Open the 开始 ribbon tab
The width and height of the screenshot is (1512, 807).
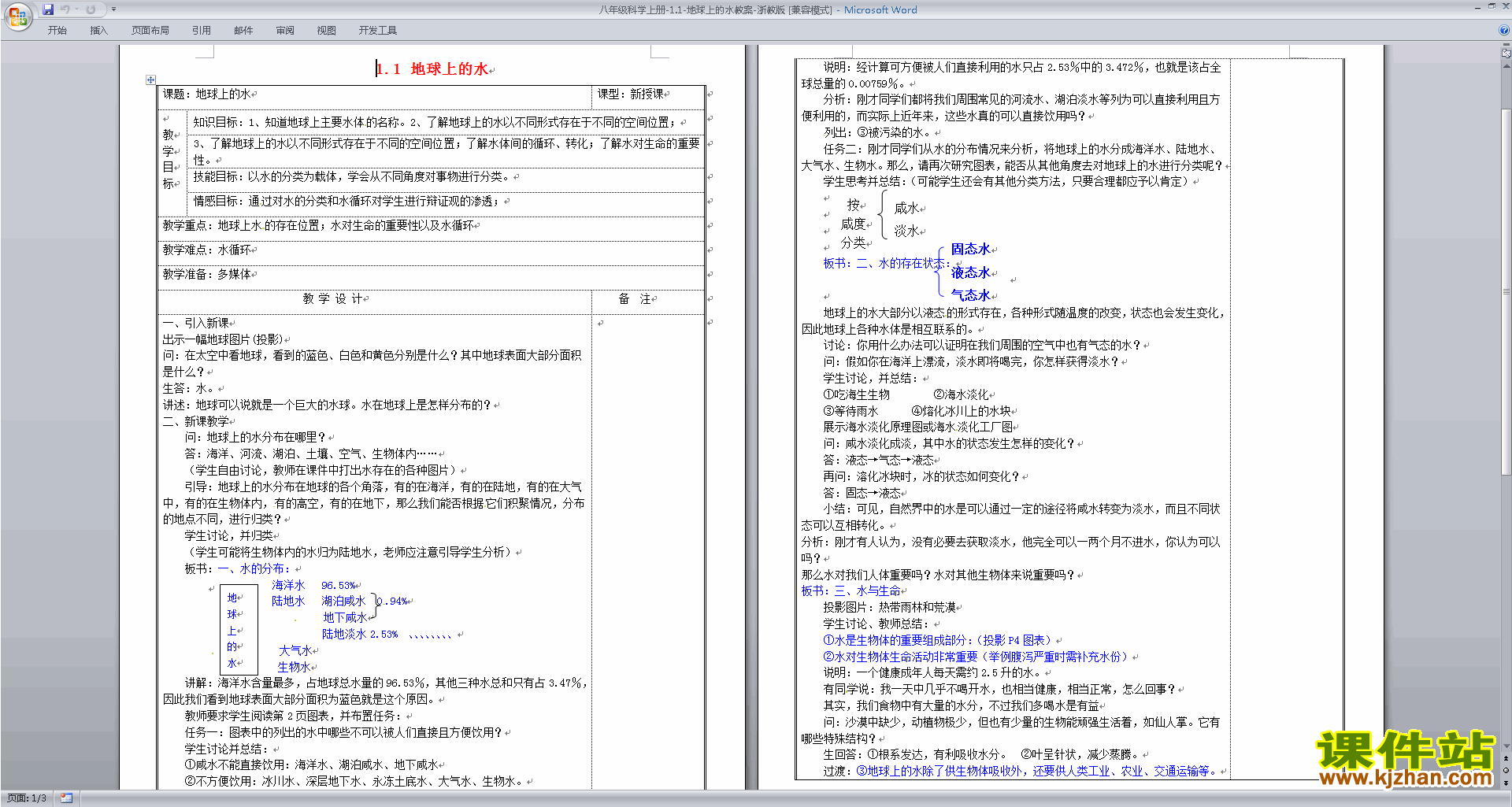tap(57, 31)
